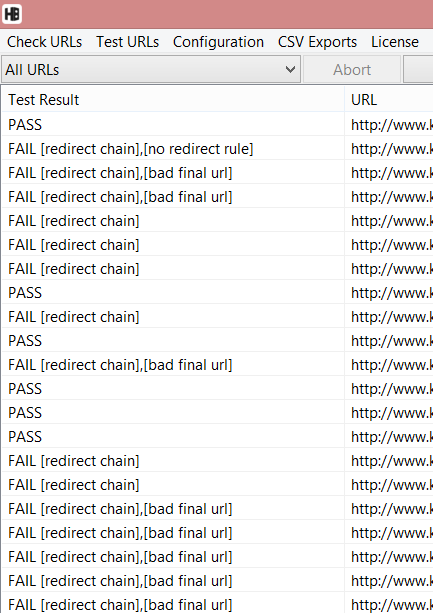Click the URL cell in first PASS row

coord(389,125)
